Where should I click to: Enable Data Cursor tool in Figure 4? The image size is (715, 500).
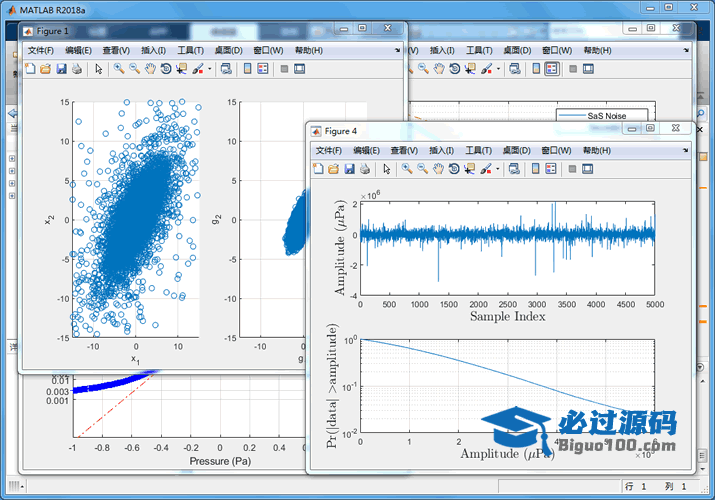[469, 169]
